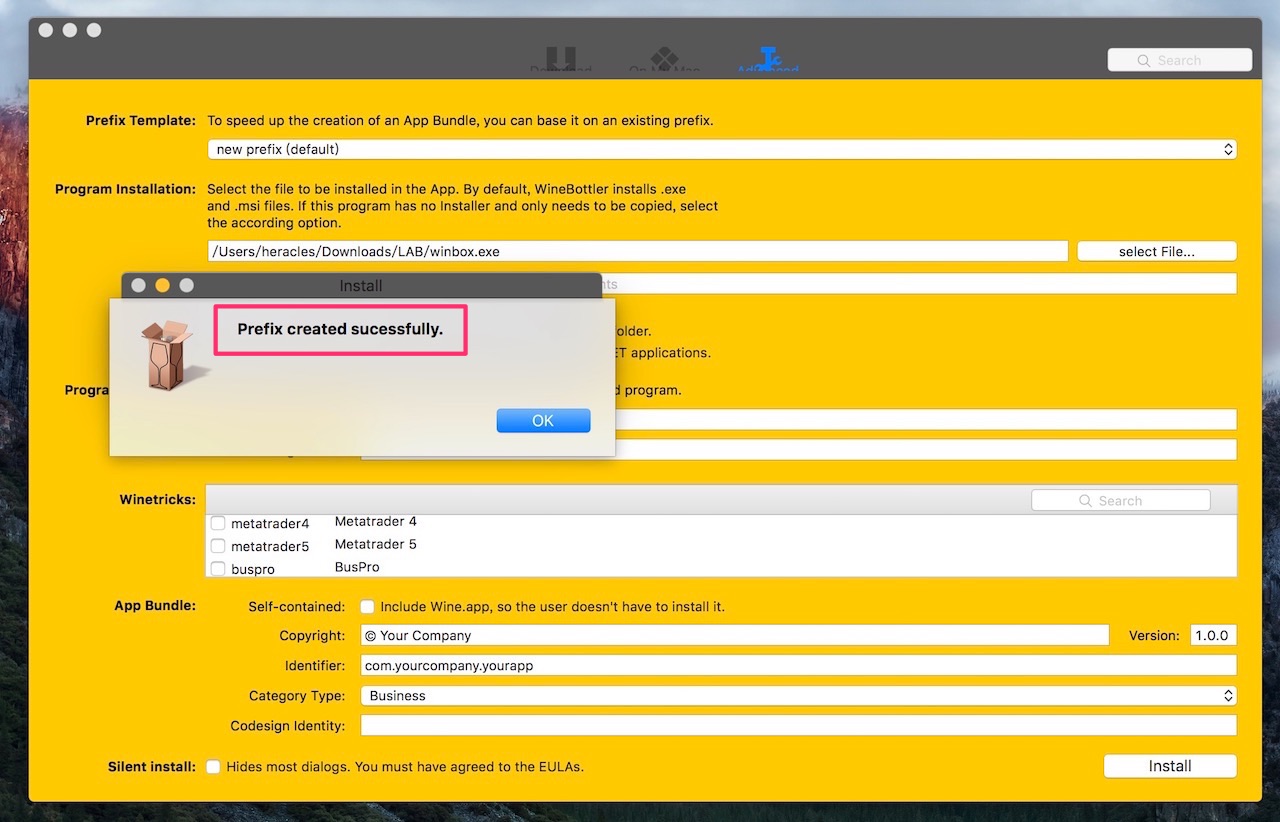Open the Prefix Template dropdown
The image size is (1280, 822).
[x=722, y=149]
